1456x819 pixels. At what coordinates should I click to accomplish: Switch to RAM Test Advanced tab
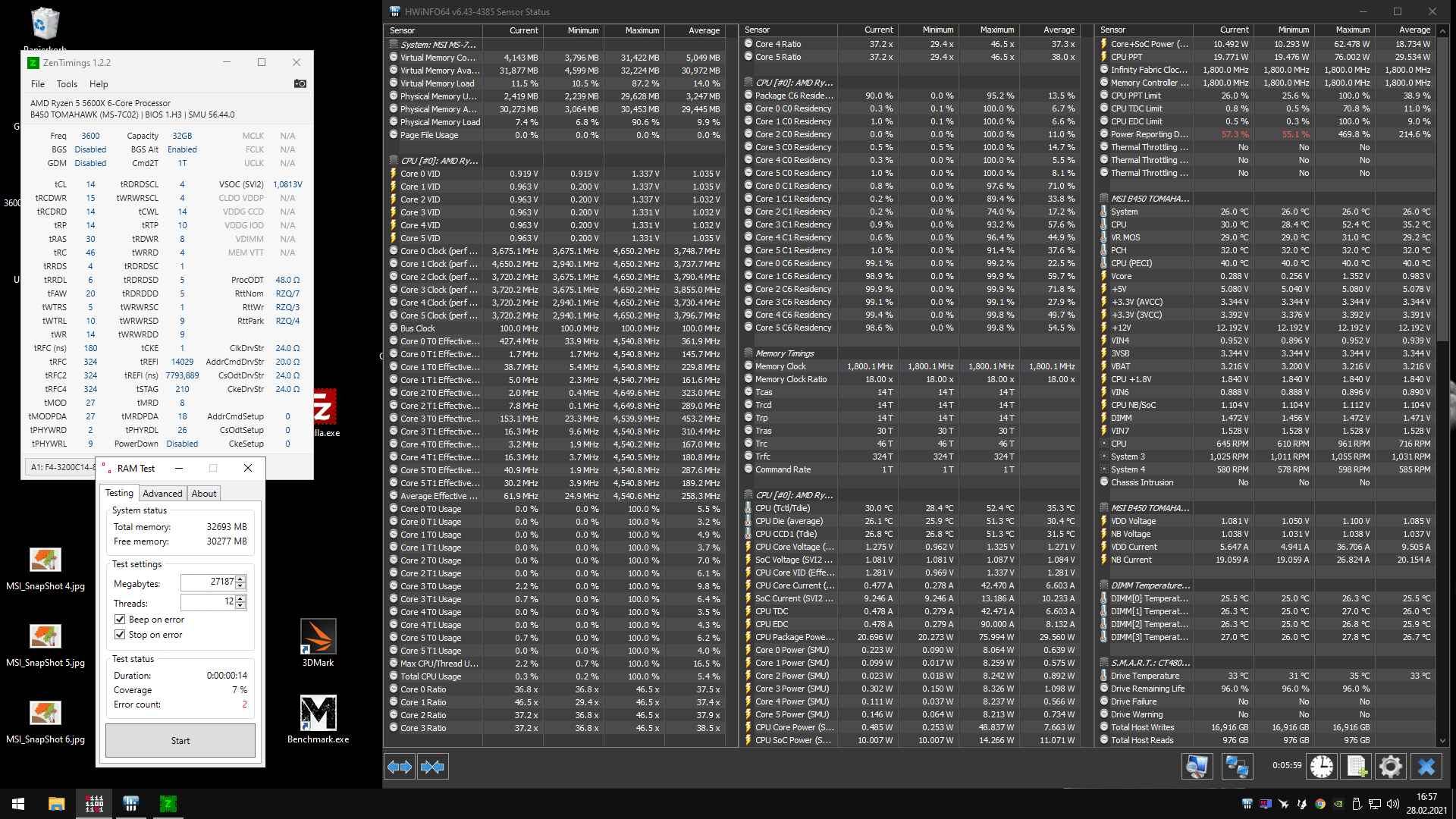pos(162,494)
